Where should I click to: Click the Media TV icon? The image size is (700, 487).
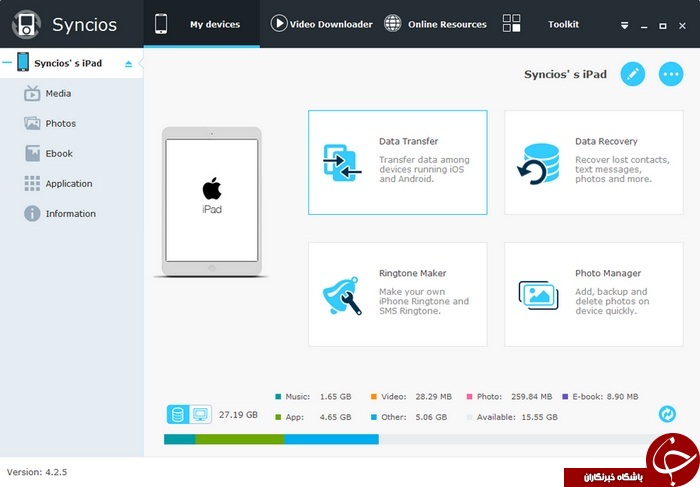32,93
